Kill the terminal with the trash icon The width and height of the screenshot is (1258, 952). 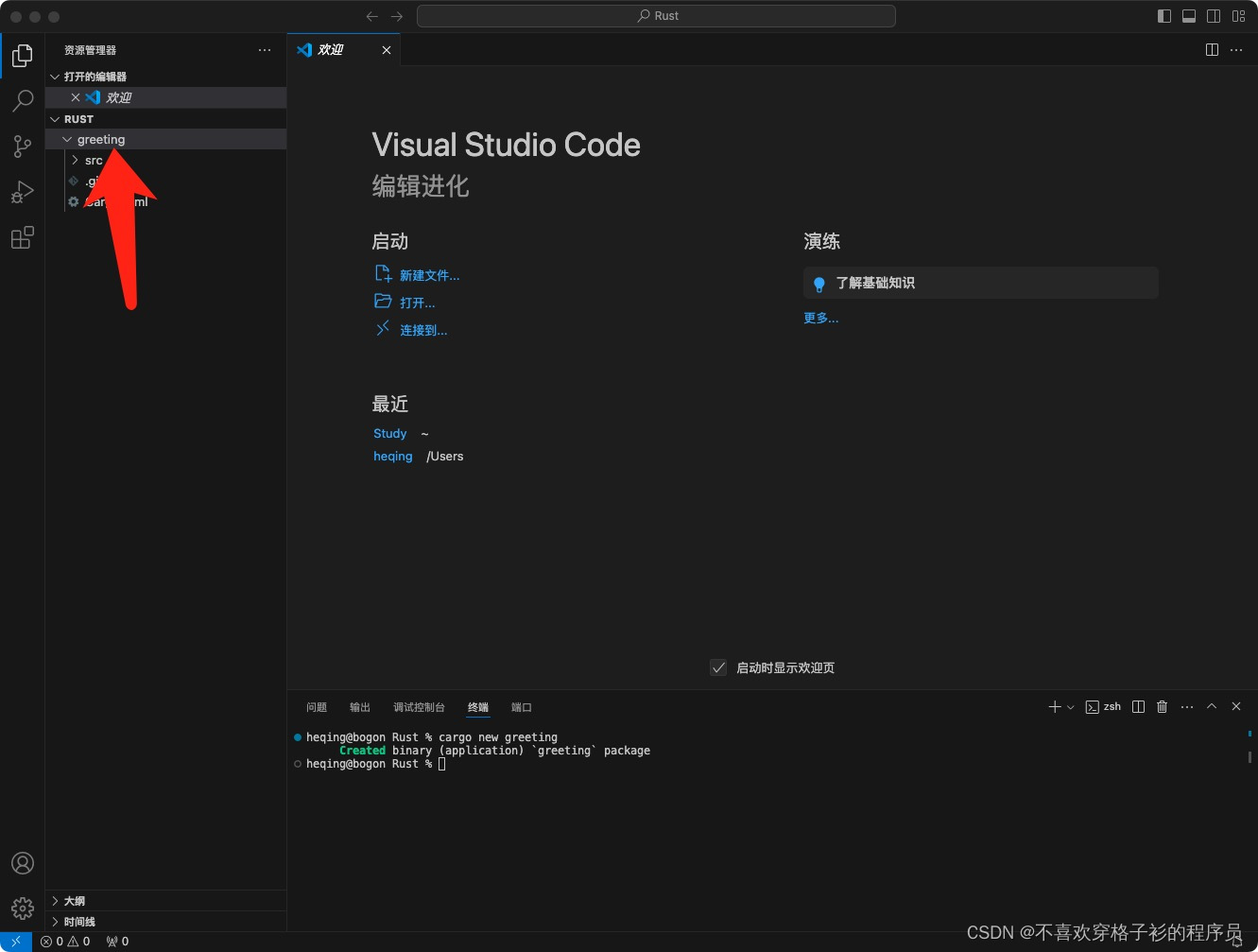(x=1163, y=707)
